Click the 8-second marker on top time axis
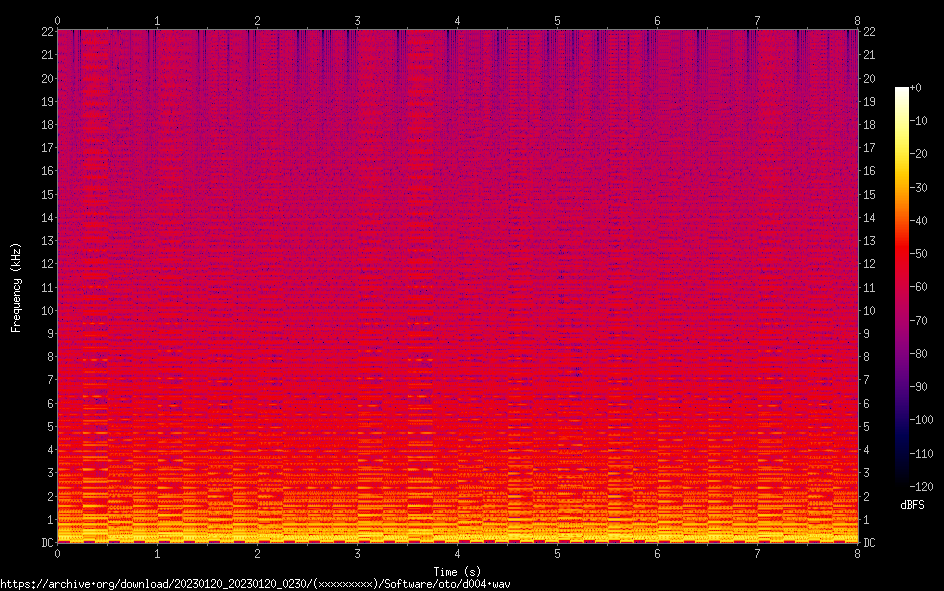This screenshot has width=944, height=591. pos(857,20)
